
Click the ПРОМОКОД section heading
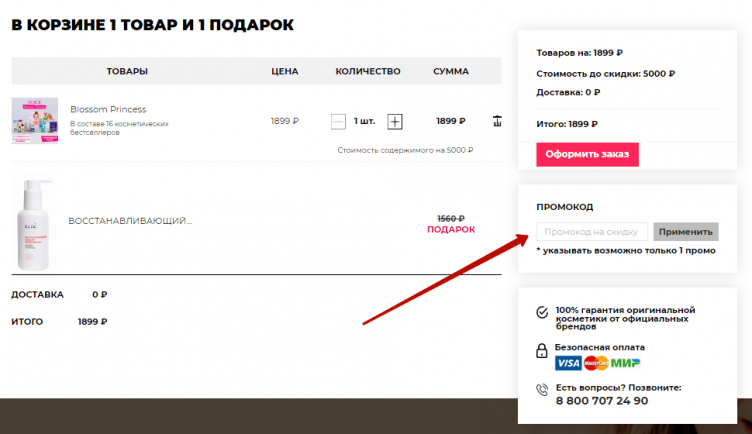click(564, 207)
